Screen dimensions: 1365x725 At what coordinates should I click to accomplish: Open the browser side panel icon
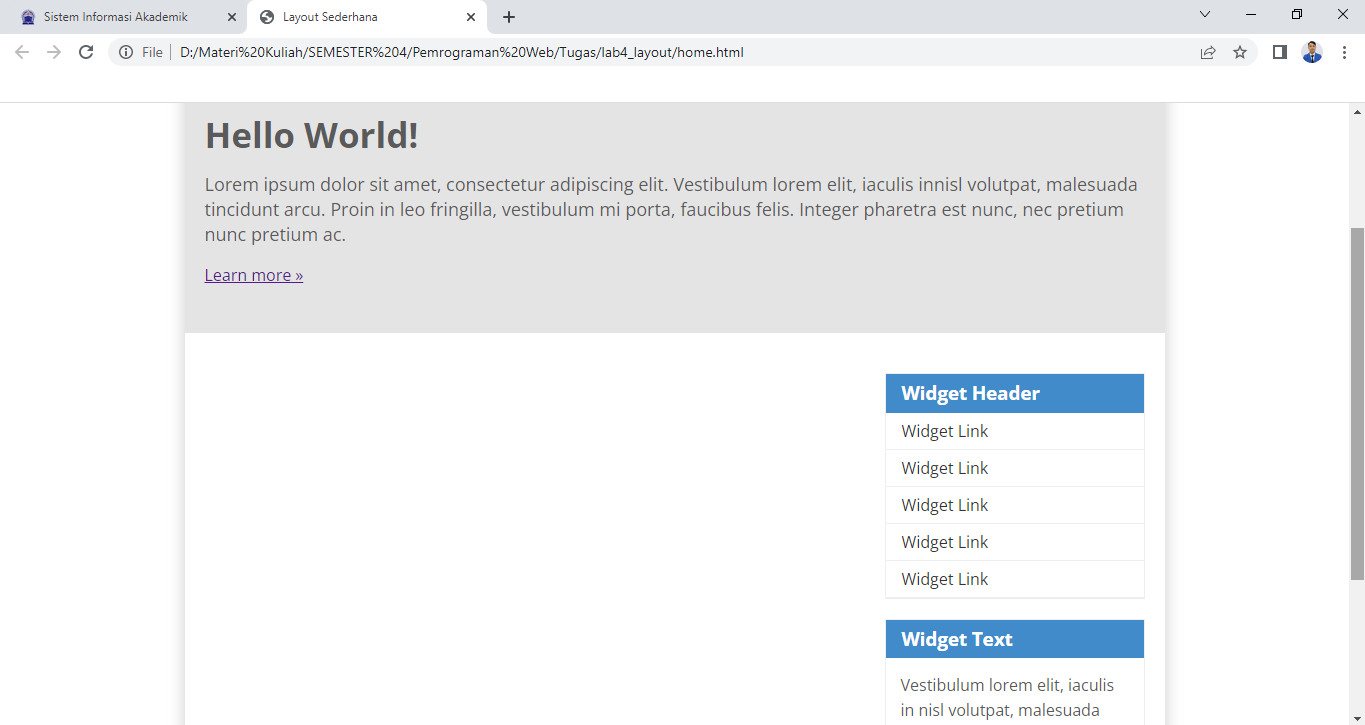tap(1279, 52)
